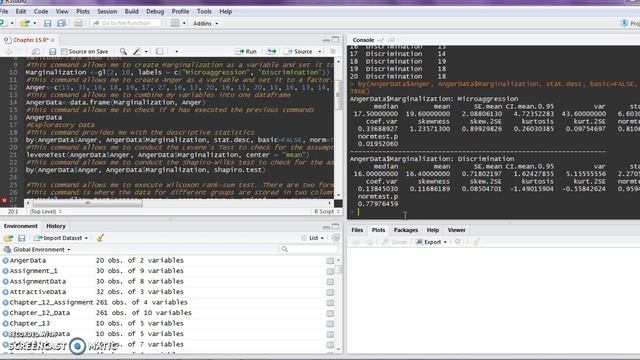
Task: Click the Zoom plot button
Action: 395,242
